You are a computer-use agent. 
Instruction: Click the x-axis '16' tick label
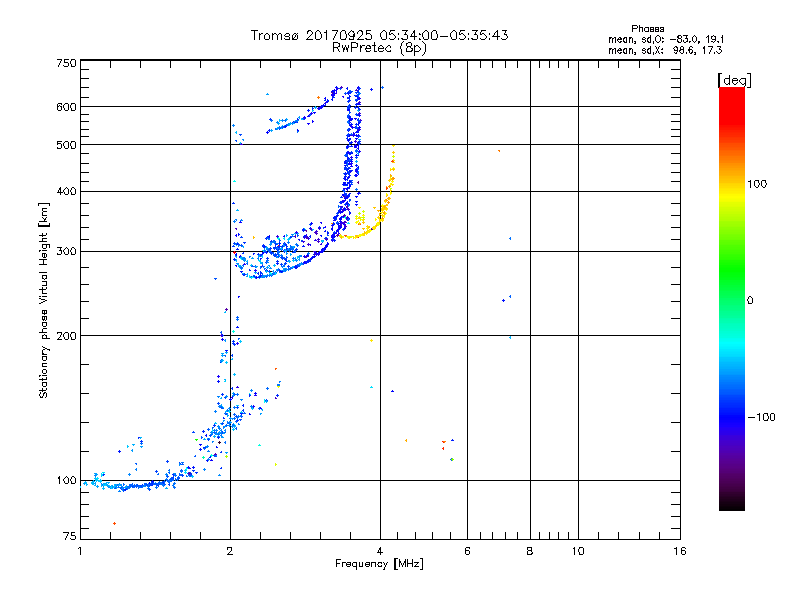[680, 551]
